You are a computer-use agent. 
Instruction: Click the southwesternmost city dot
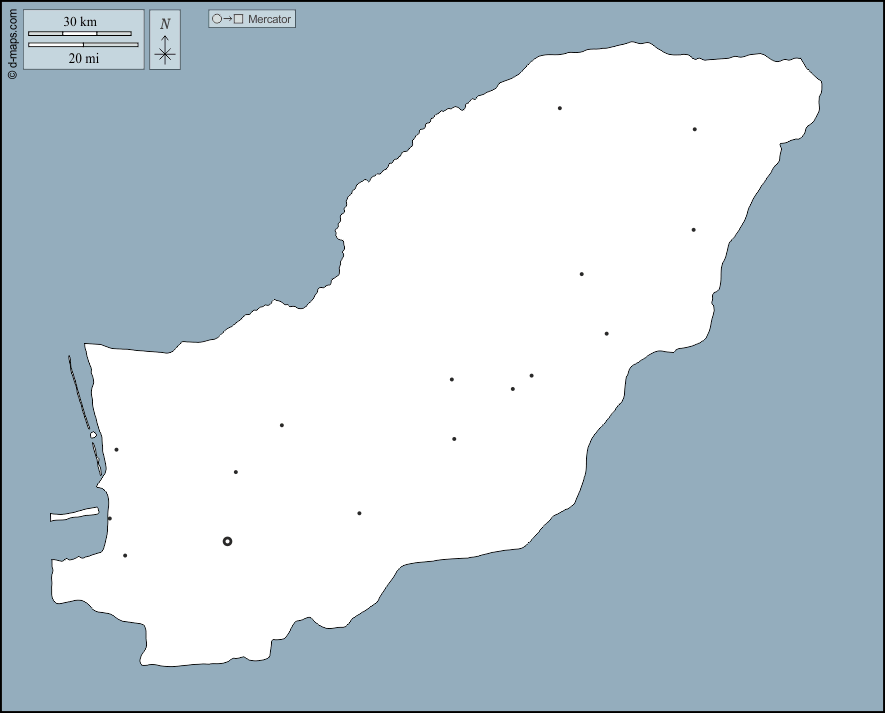coord(125,555)
